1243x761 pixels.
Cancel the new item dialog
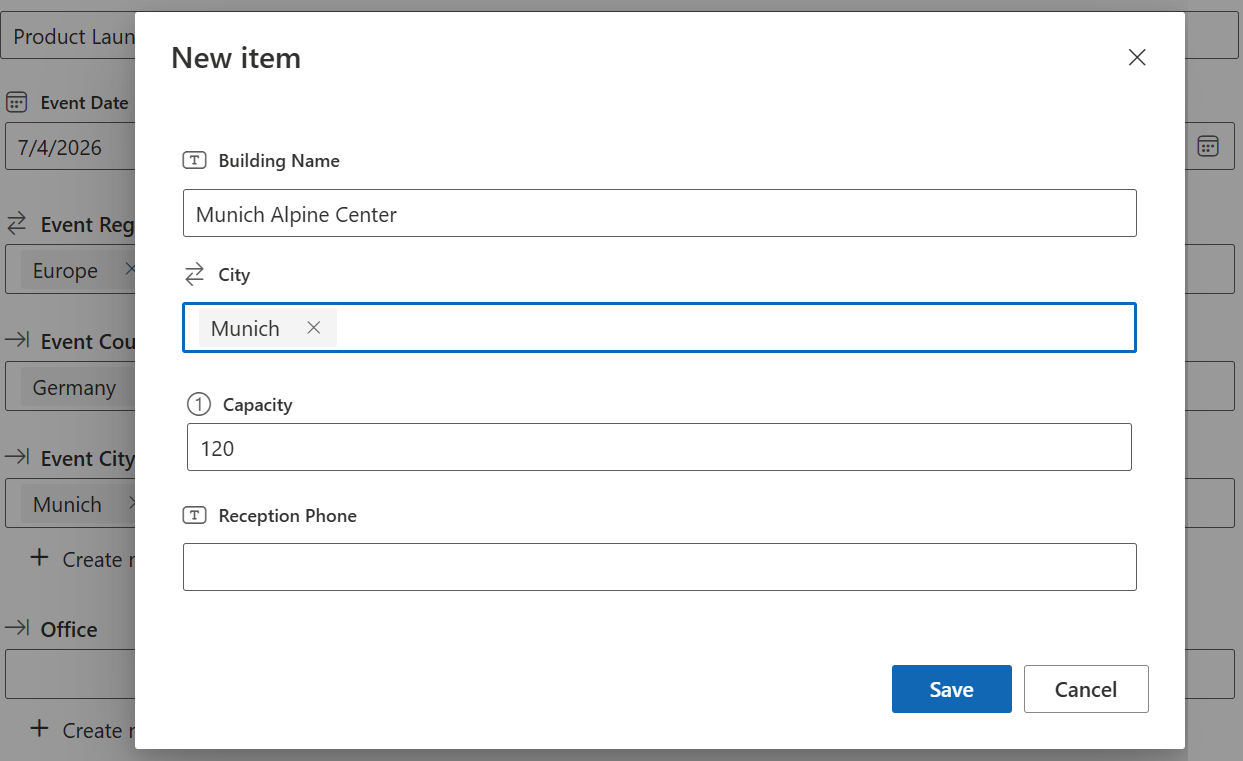(1085, 689)
